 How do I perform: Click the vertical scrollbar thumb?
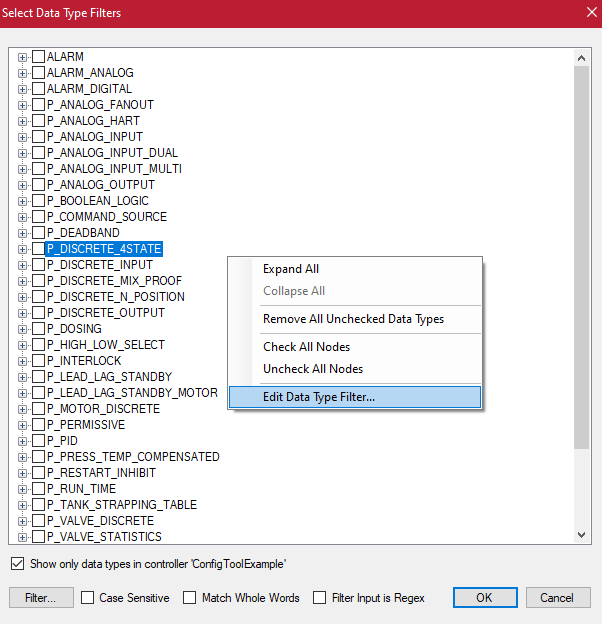coord(581,257)
